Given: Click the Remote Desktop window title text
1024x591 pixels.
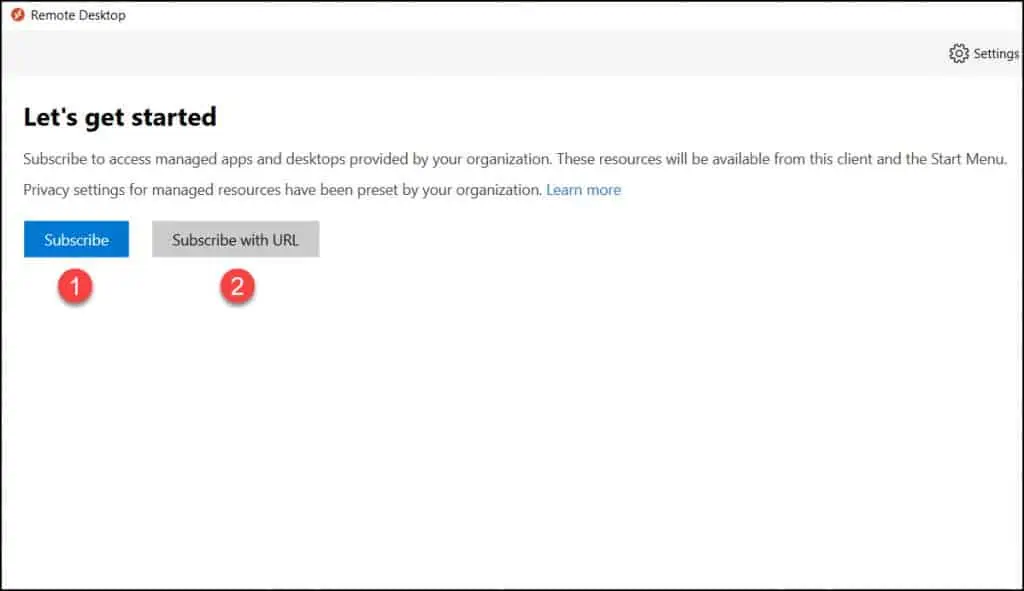Looking at the screenshot, I should 78,15.
